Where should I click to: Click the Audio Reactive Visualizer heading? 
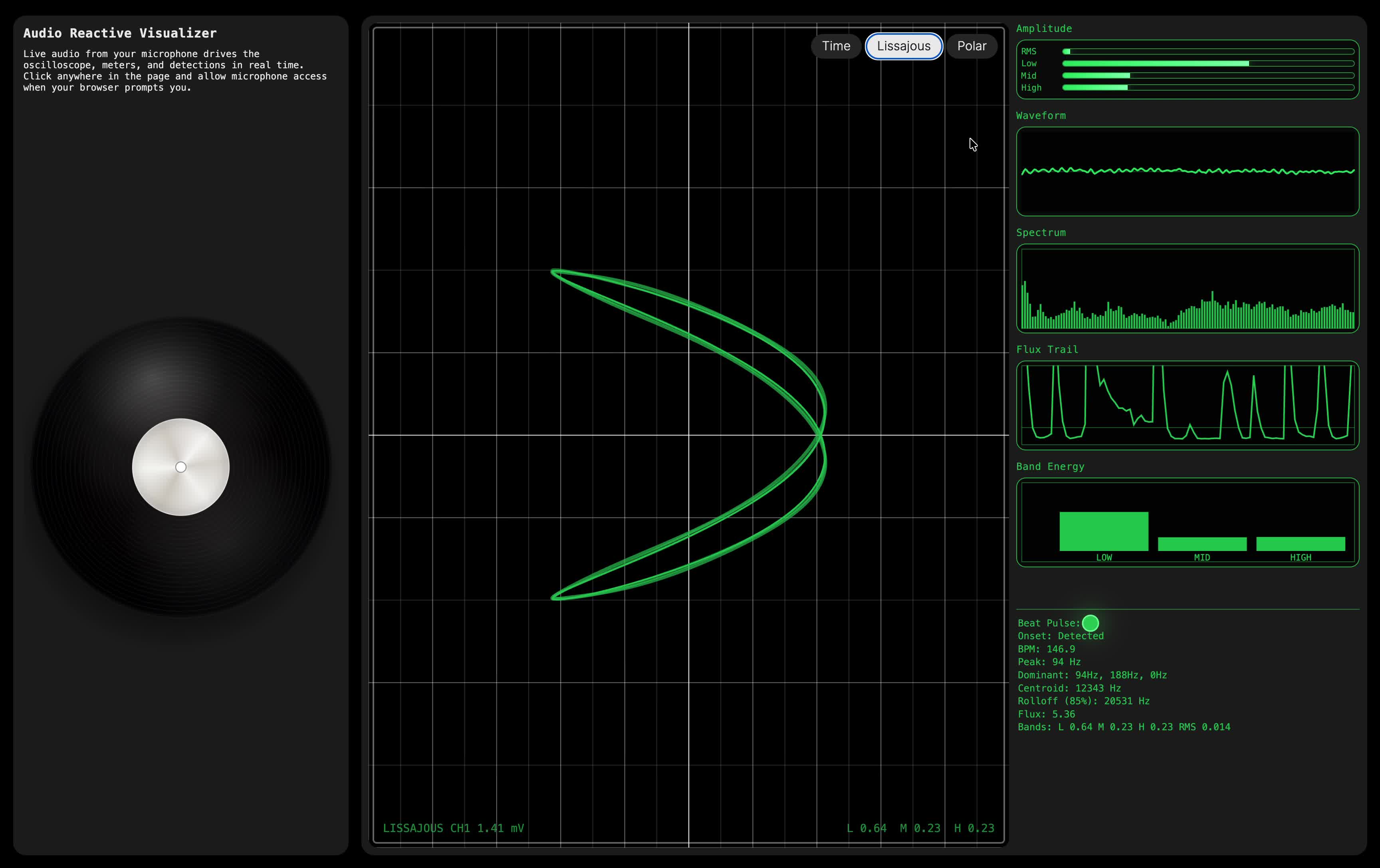[x=120, y=33]
